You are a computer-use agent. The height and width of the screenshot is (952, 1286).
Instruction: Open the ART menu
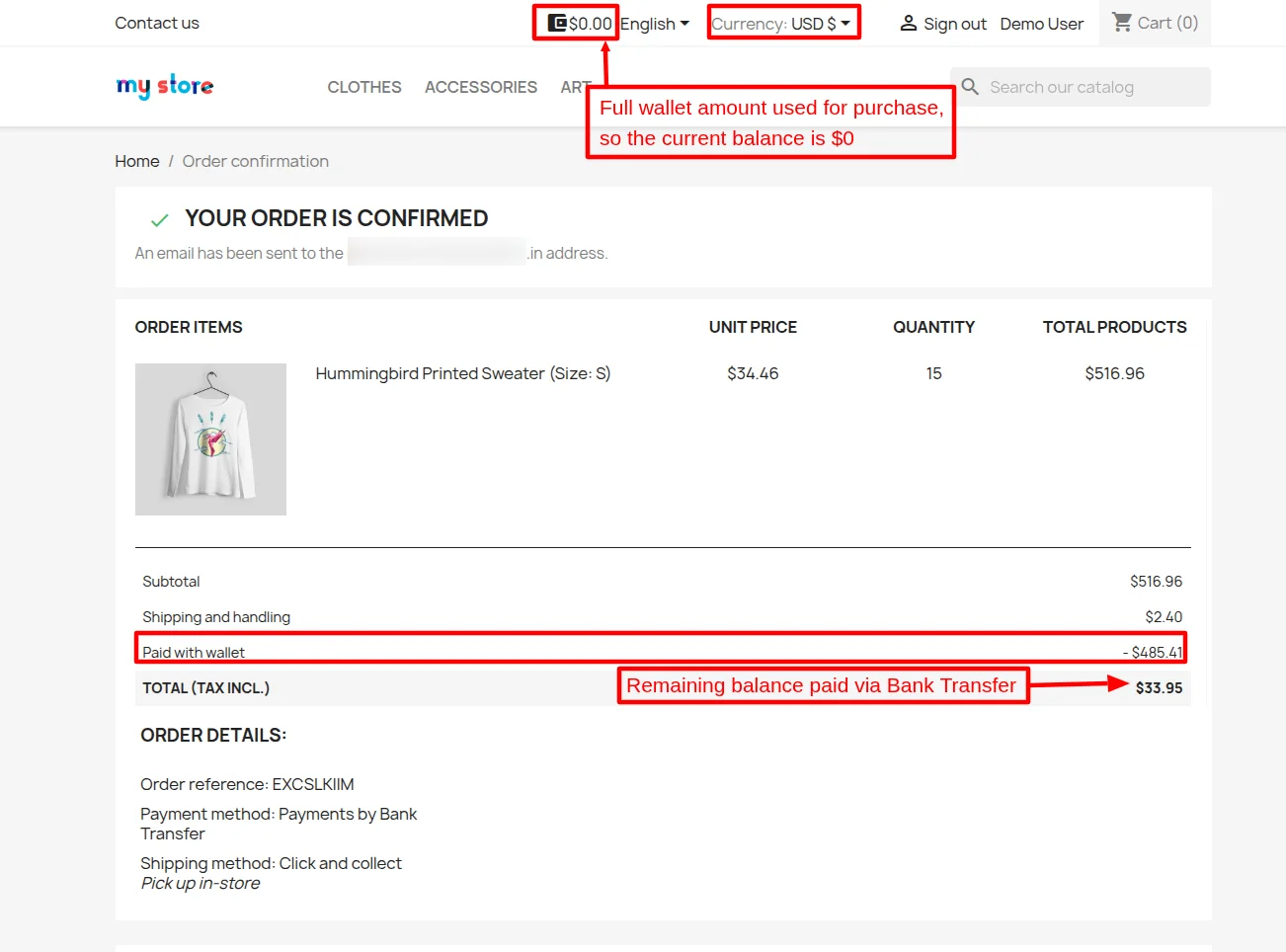(575, 87)
